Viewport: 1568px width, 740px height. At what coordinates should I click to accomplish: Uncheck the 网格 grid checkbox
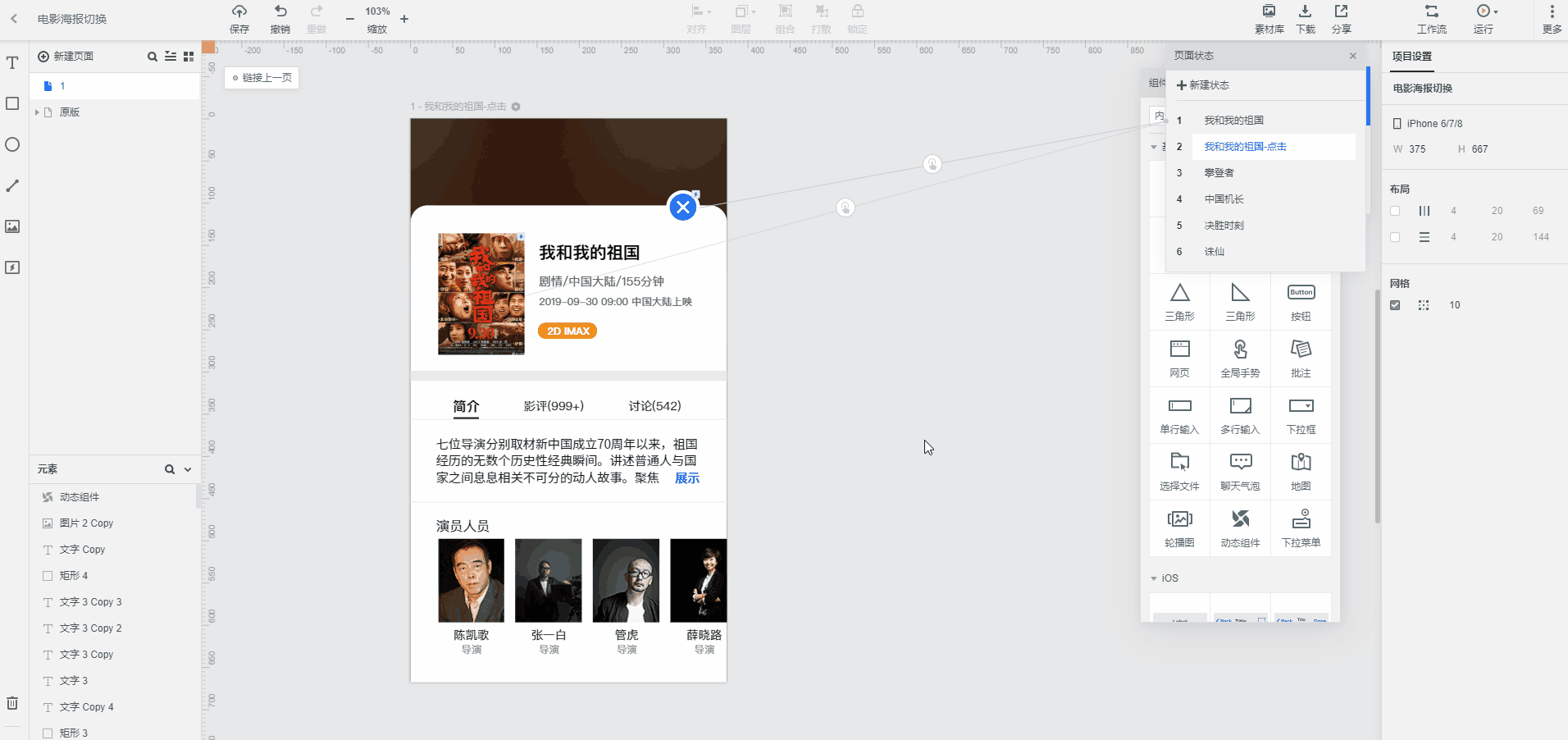tap(1395, 305)
